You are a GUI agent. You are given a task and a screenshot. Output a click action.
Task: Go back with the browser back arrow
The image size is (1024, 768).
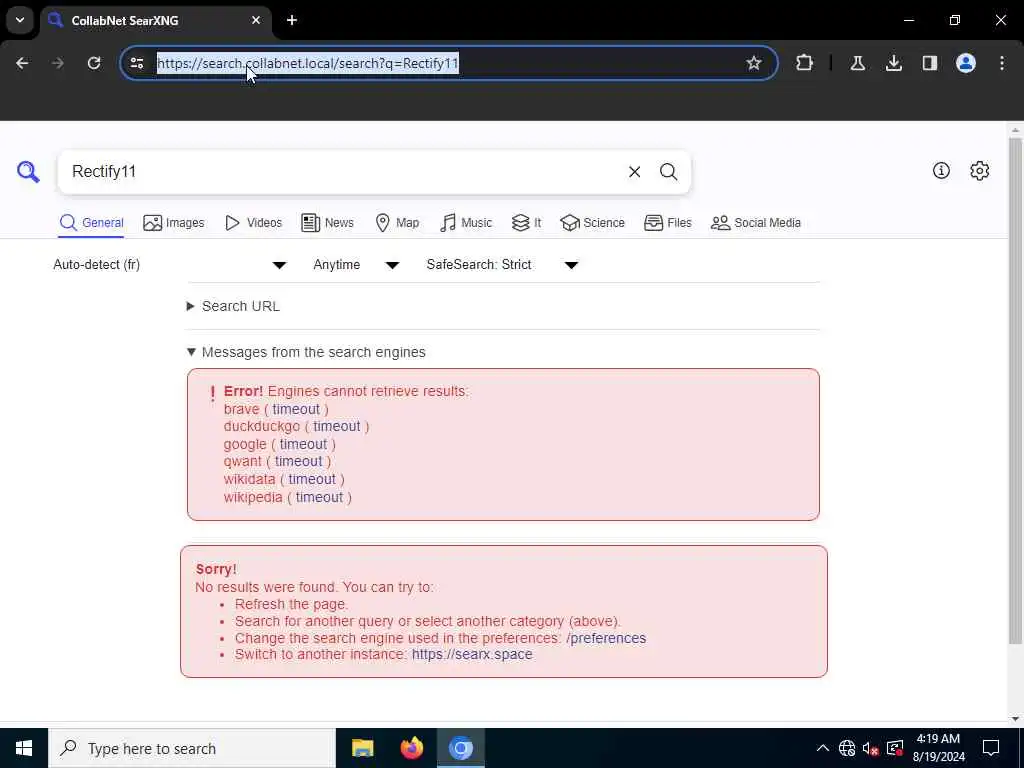click(22, 63)
